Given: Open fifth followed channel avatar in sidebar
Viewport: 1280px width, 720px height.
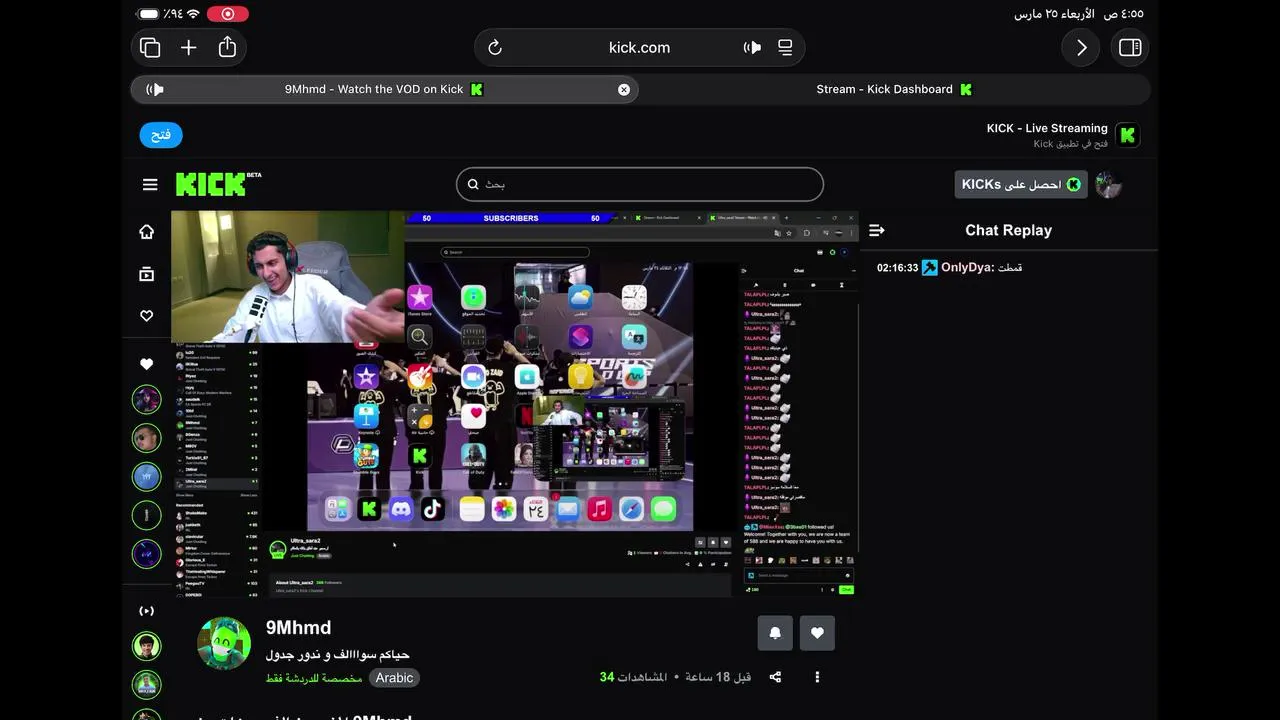Looking at the screenshot, I should [147, 554].
